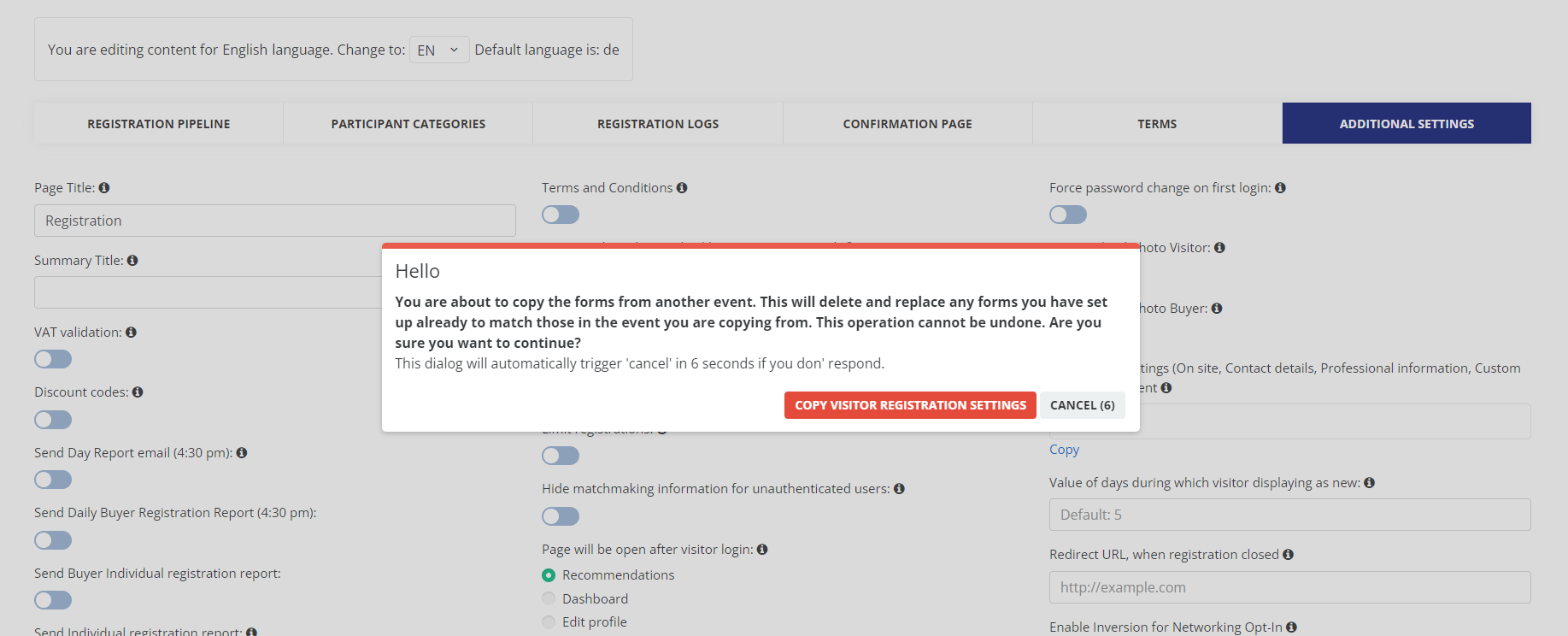Image resolution: width=1568 pixels, height=636 pixels.
Task: Click info icon beside Send Day Report email
Action: tap(242, 453)
